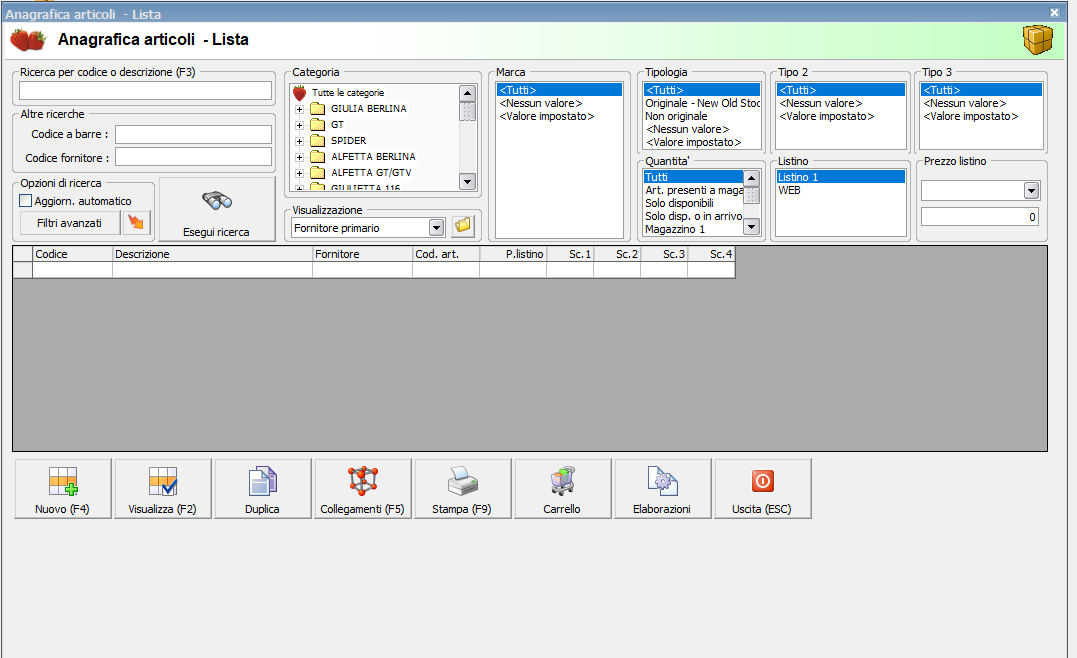This screenshot has height=658, width=1077.
Task: Click the Sc.1 discount column header
Action: click(x=570, y=254)
